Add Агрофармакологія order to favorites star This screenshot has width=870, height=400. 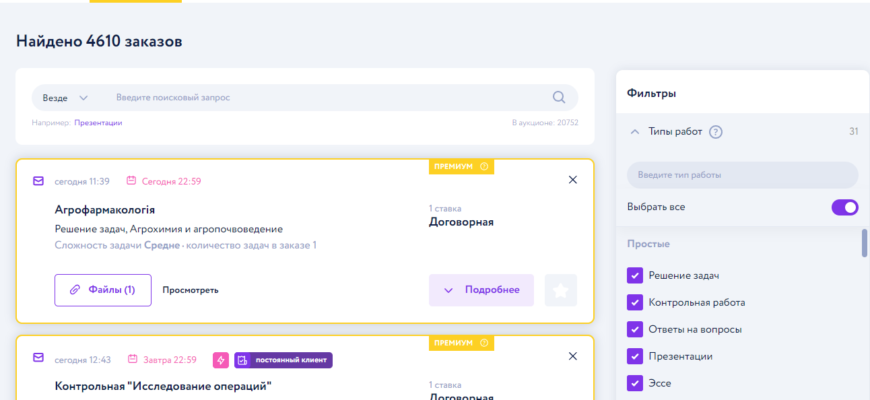point(561,290)
